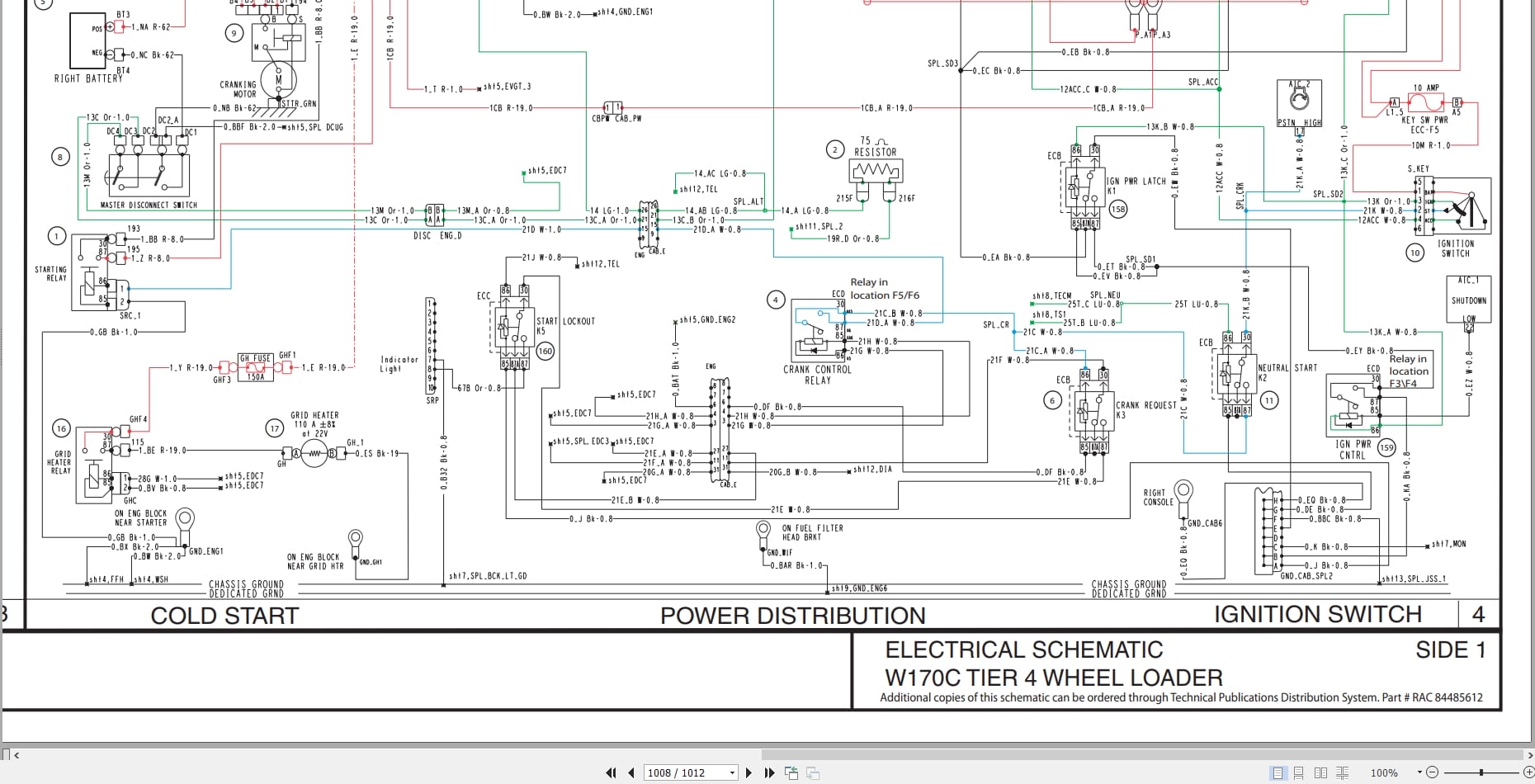Click the W170C TIER 4 WHEEL LOADER text
The image size is (1535, 784).
[x=1053, y=678]
